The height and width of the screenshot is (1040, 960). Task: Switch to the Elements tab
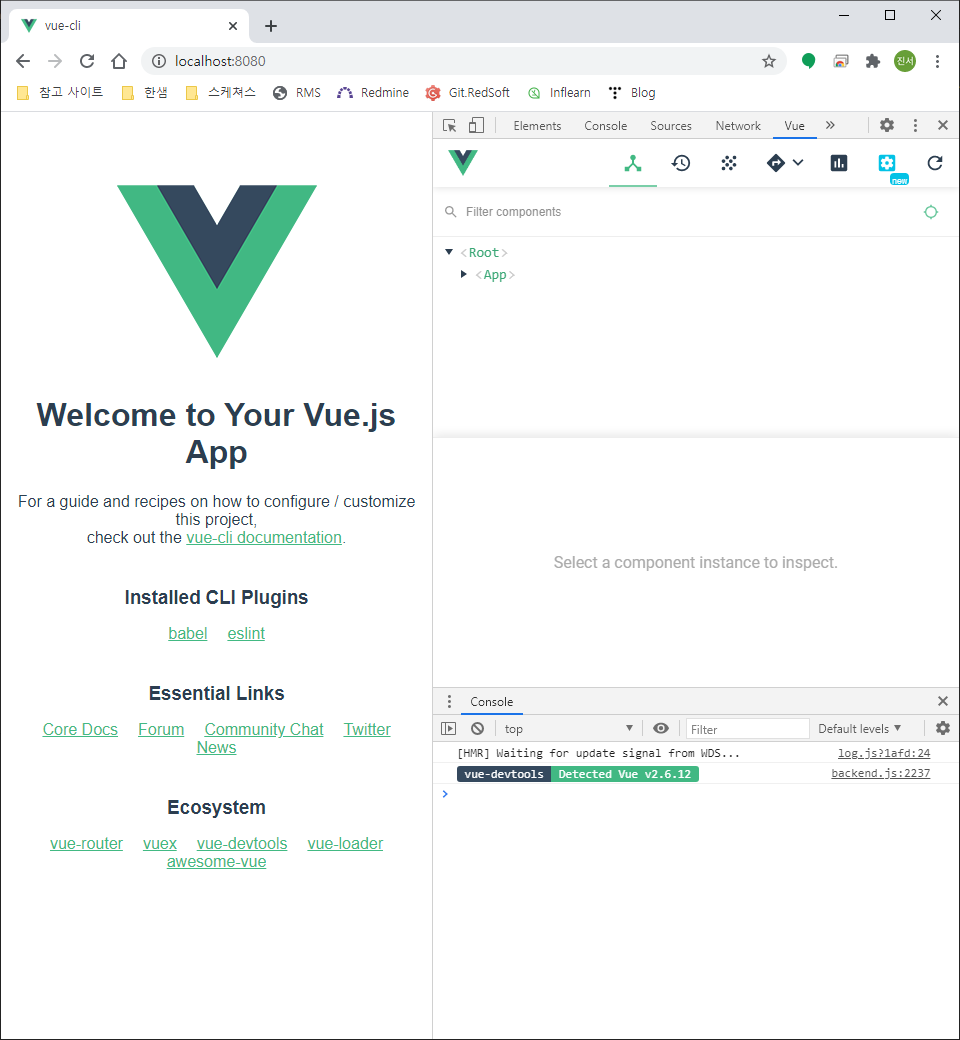tap(537, 125)
